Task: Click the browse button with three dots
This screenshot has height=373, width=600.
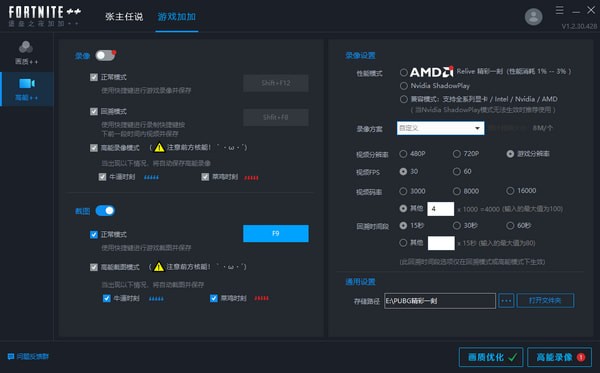Action: [506, 301]
